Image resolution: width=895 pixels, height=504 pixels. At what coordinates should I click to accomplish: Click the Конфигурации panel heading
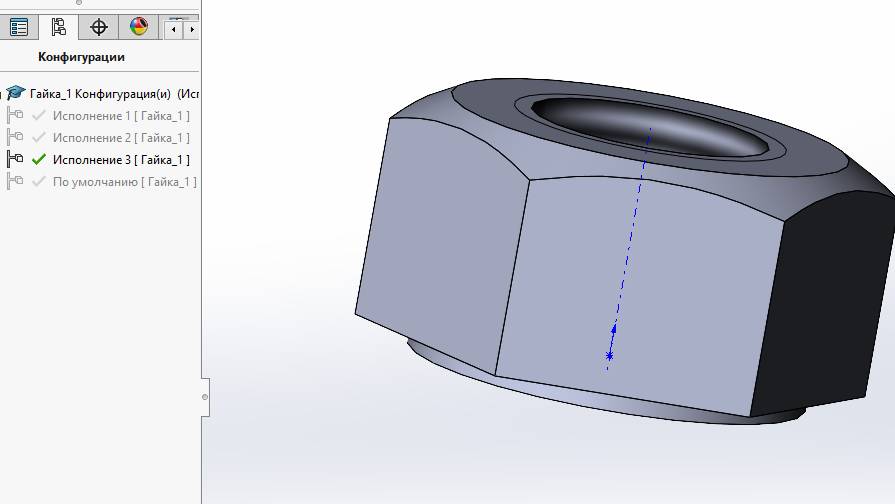coord(81,57)
